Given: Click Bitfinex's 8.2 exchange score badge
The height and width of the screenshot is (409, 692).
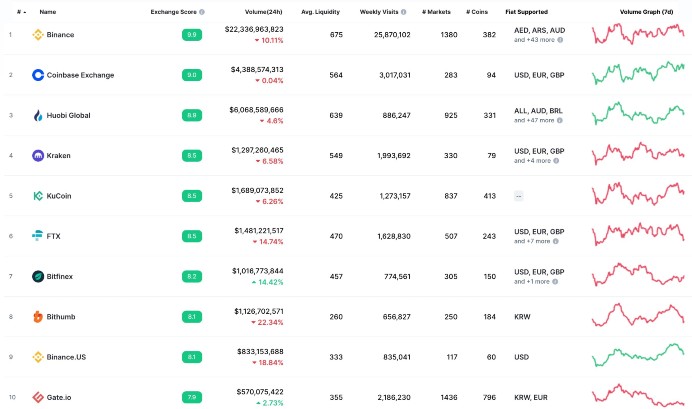Looking at the screenshot, I should coord(192,277).
